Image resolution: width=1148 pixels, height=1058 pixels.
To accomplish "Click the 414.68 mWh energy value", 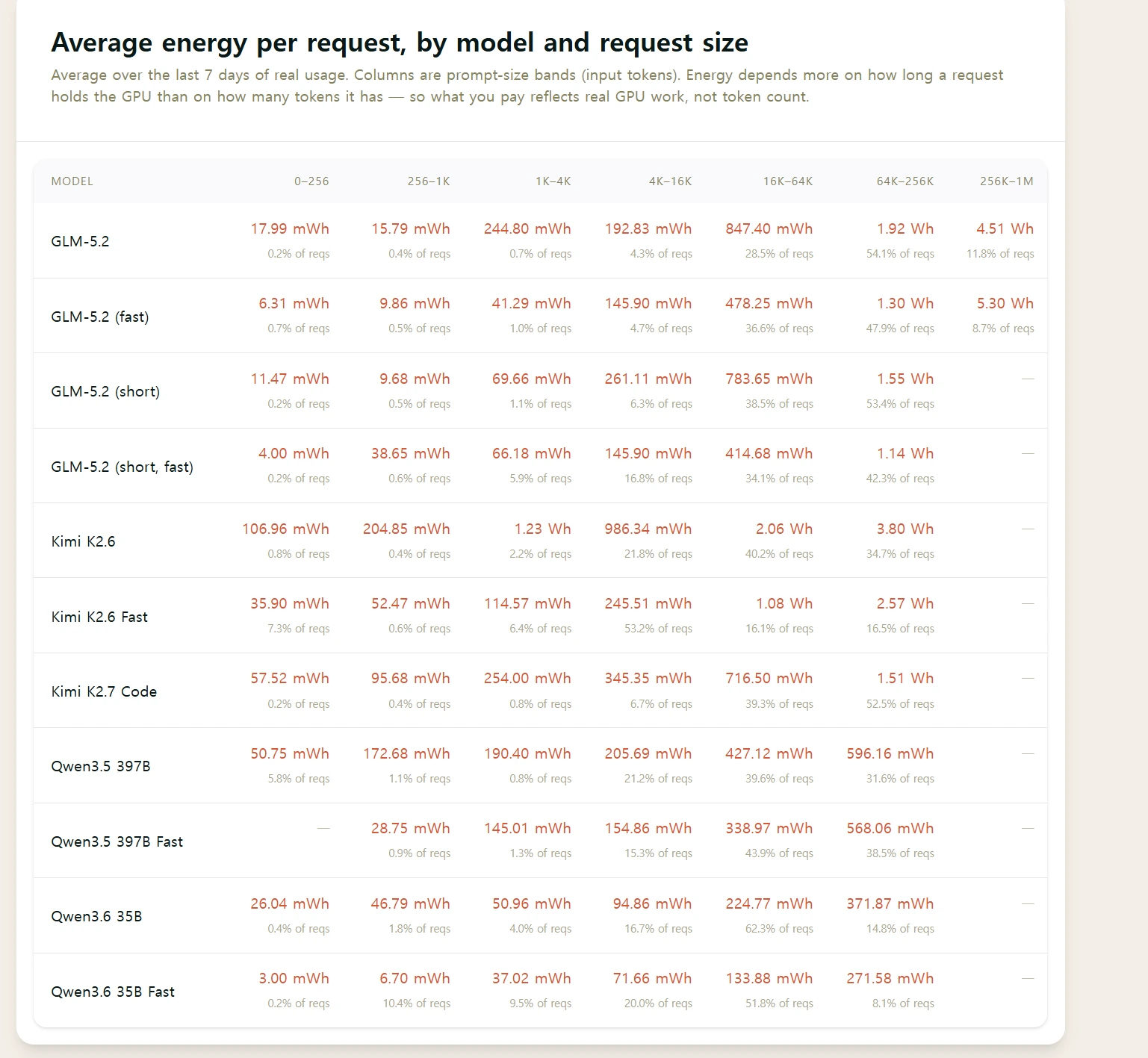I will [769, 453].
